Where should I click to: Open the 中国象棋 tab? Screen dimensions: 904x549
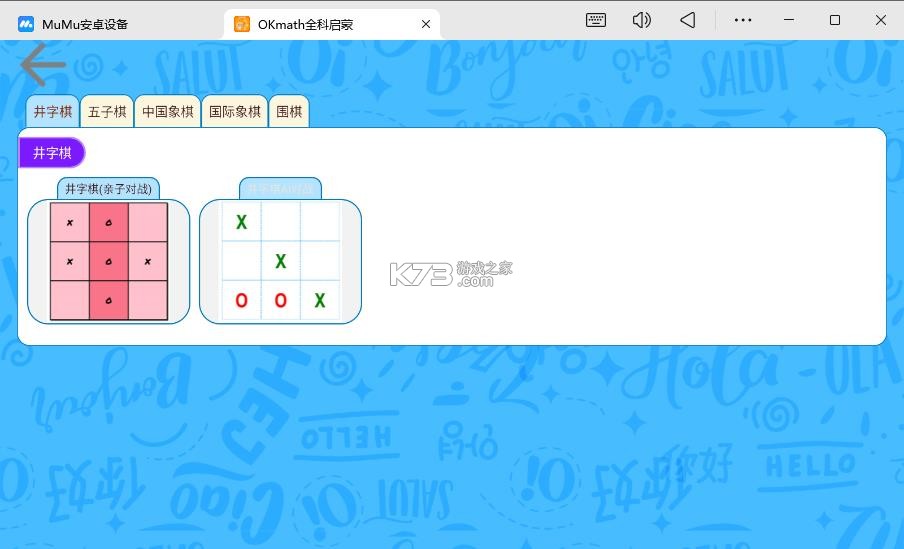click(168, 111)
